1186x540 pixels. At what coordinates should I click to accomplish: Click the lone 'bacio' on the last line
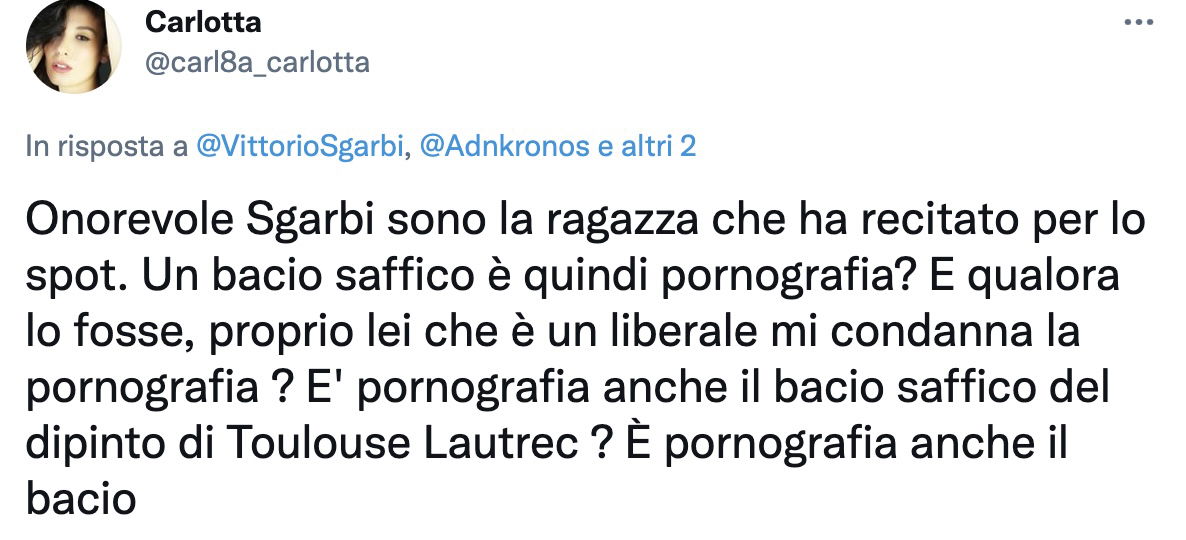click(81, 499)
